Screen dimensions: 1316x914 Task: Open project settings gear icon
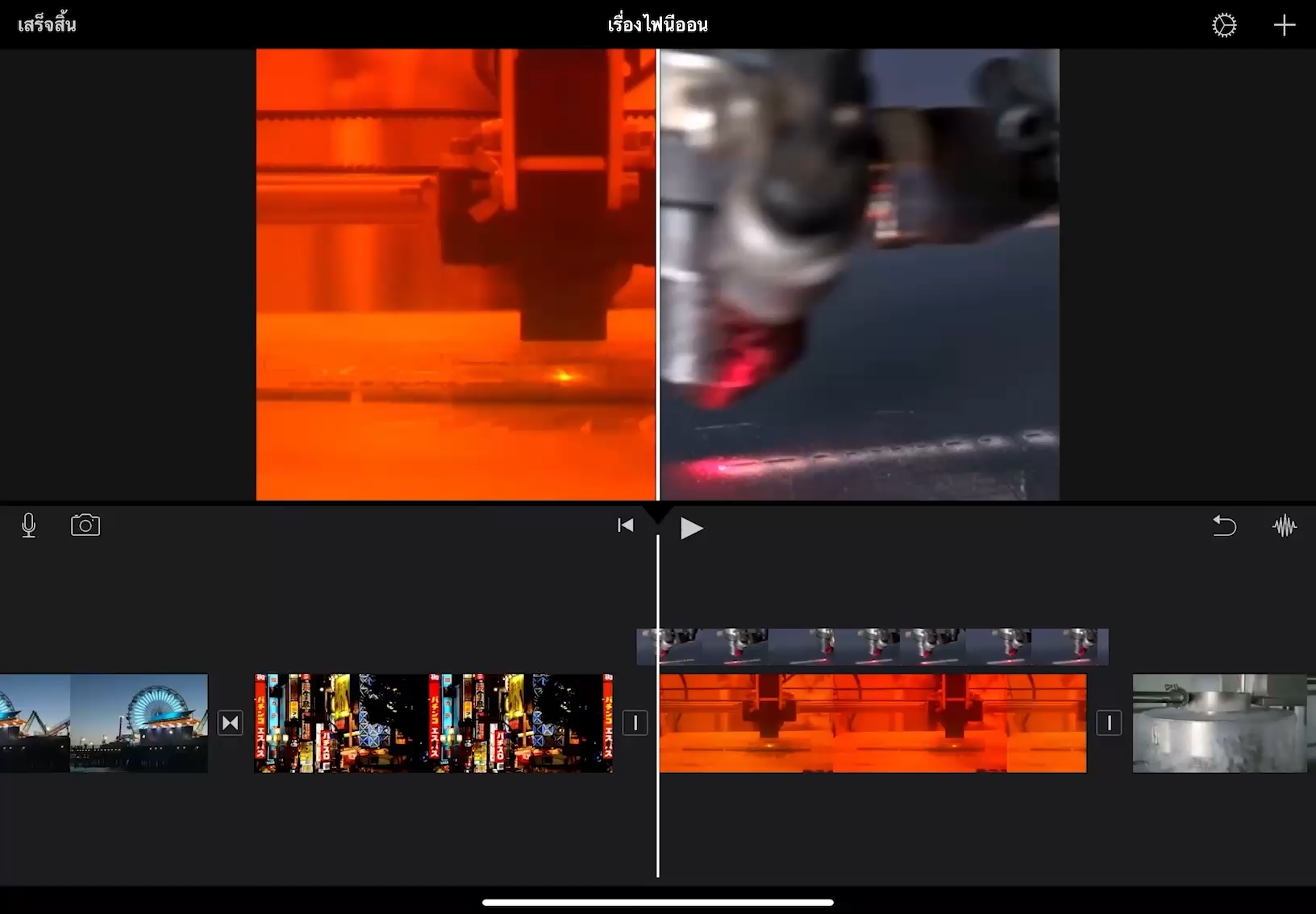coord(1223,26)
